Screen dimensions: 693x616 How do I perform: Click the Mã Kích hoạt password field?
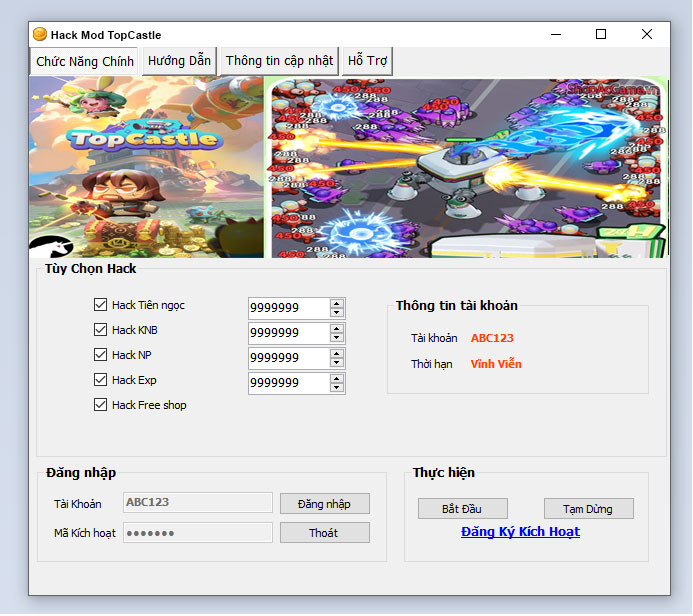[x=198, y=533]
